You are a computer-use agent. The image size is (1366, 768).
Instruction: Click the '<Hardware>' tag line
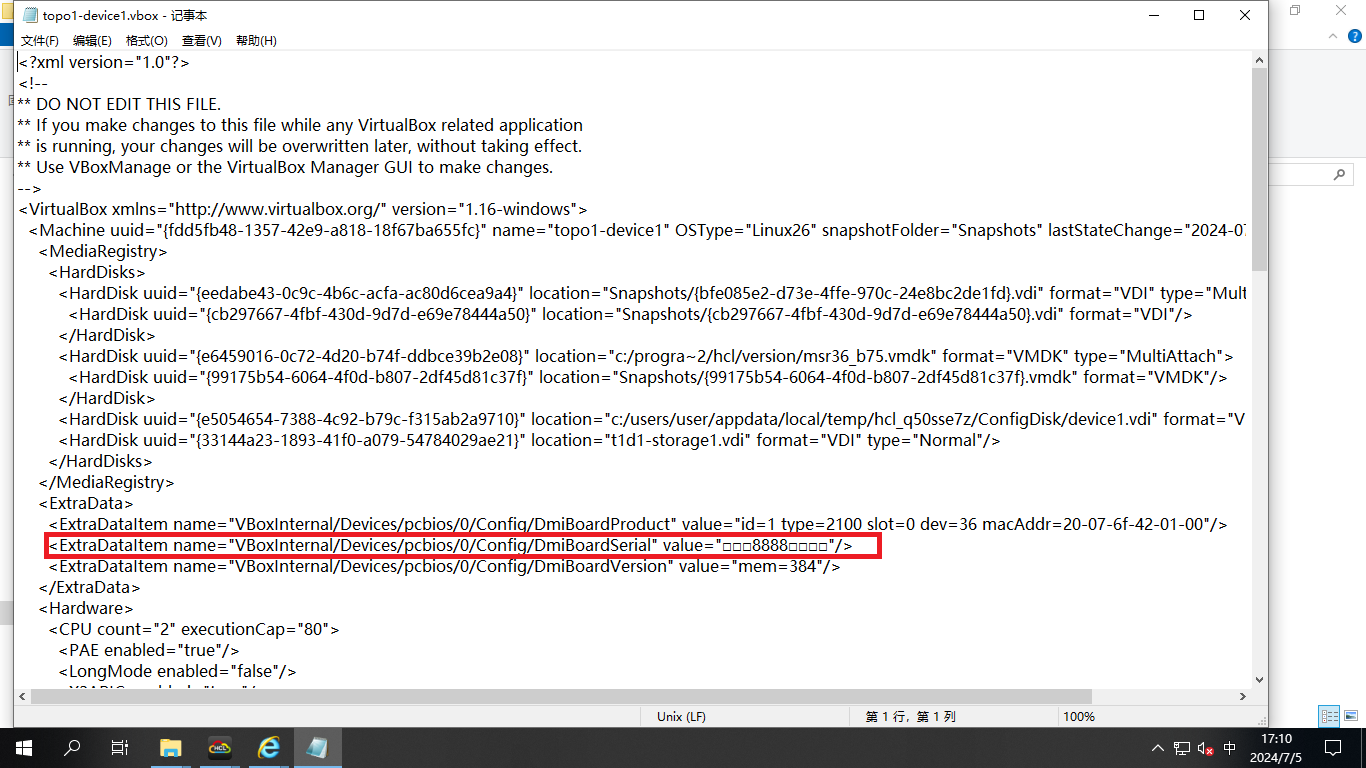tap(86, 608)
